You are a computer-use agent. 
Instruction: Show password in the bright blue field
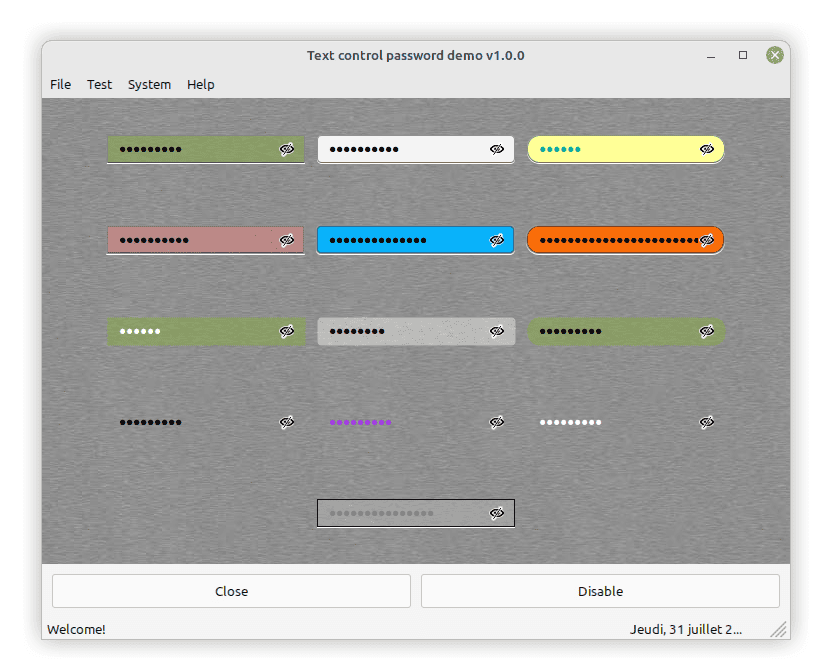(x=497, y=240)
